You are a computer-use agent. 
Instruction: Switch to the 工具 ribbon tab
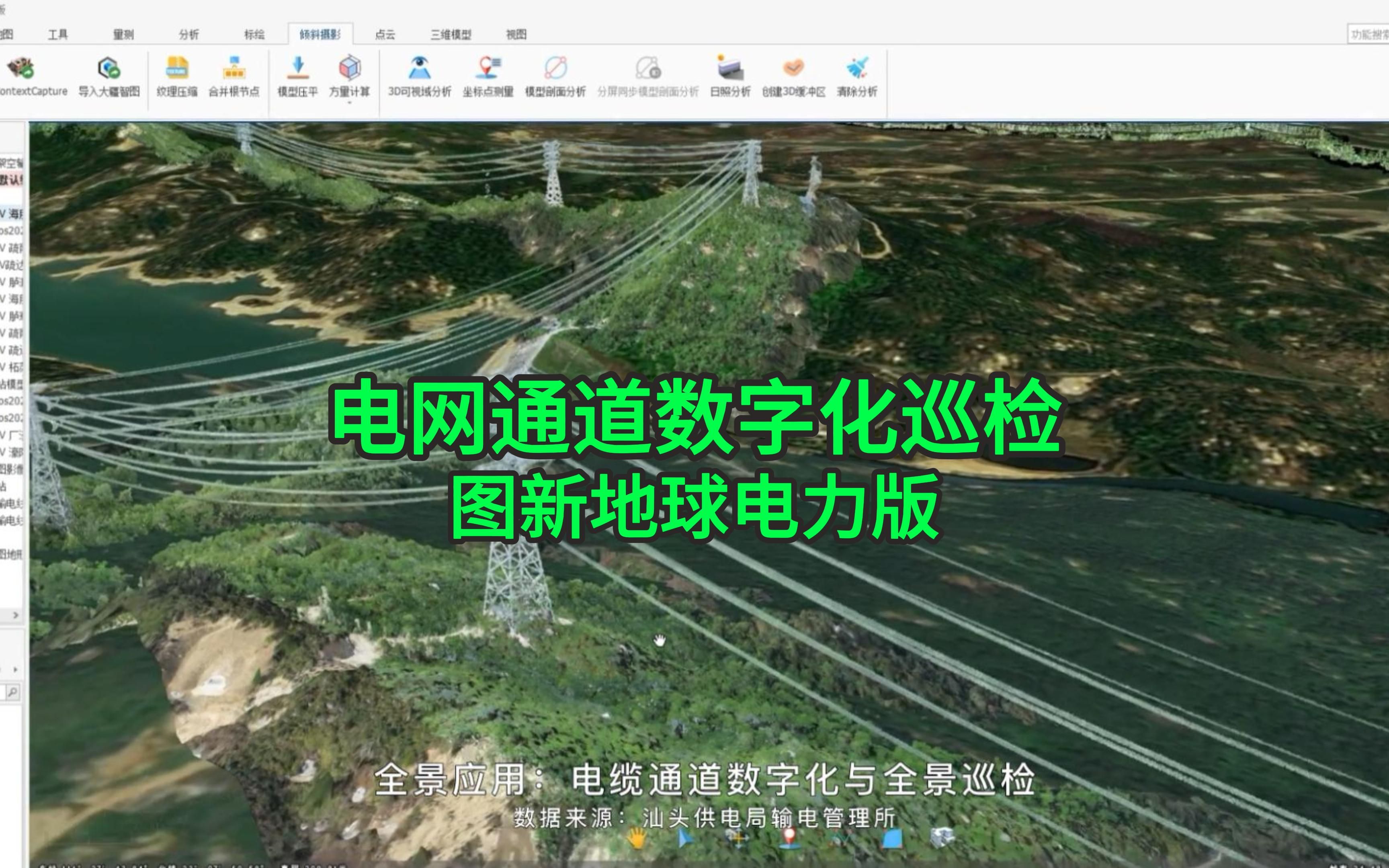coord(57,35)
